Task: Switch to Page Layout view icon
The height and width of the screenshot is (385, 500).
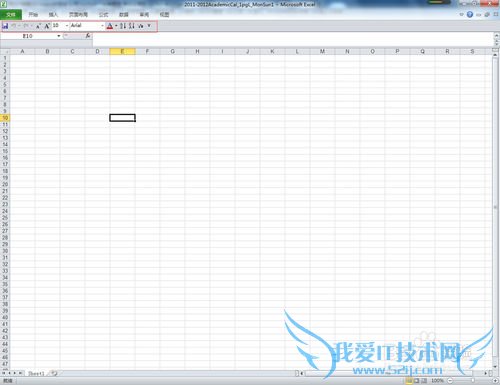Action: click(x=417, y=380)
